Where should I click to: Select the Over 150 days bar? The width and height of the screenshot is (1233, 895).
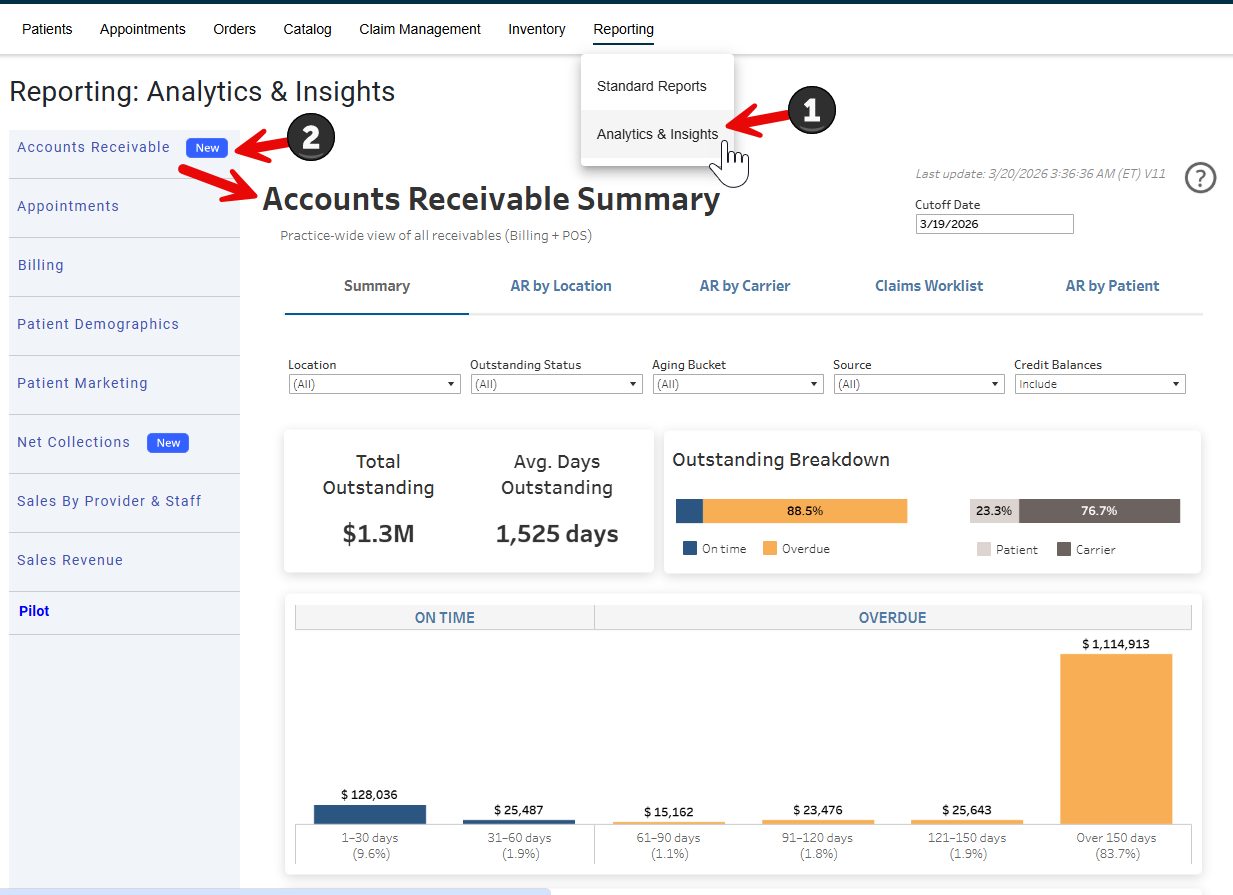click(1115, 738)
